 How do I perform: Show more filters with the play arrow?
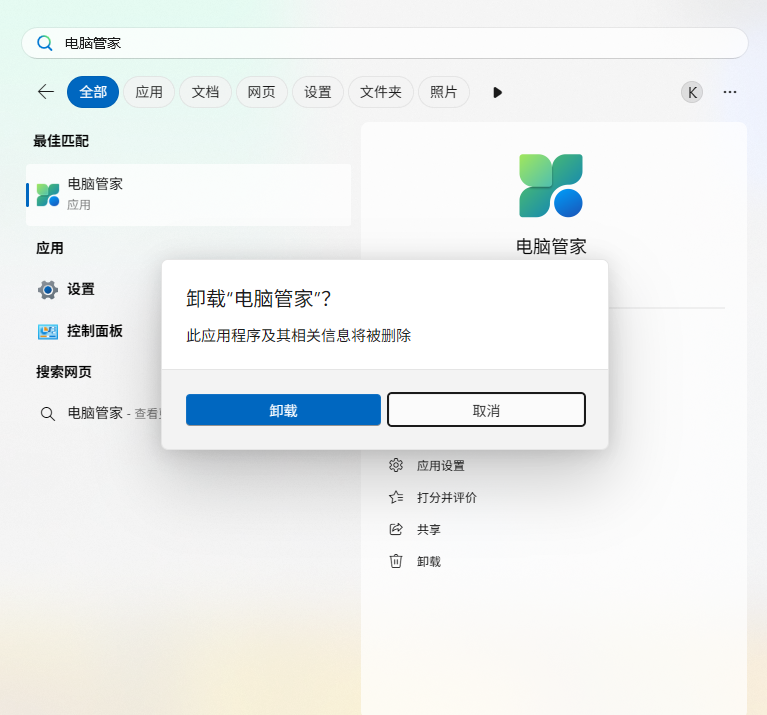click(497, 92)
